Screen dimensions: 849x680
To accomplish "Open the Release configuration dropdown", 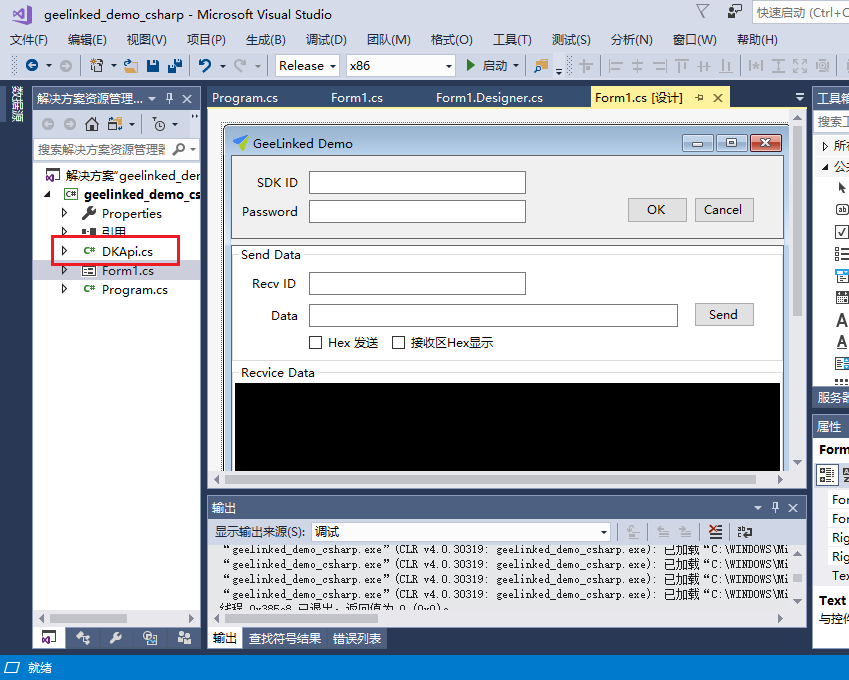I will tap(307, 66).
